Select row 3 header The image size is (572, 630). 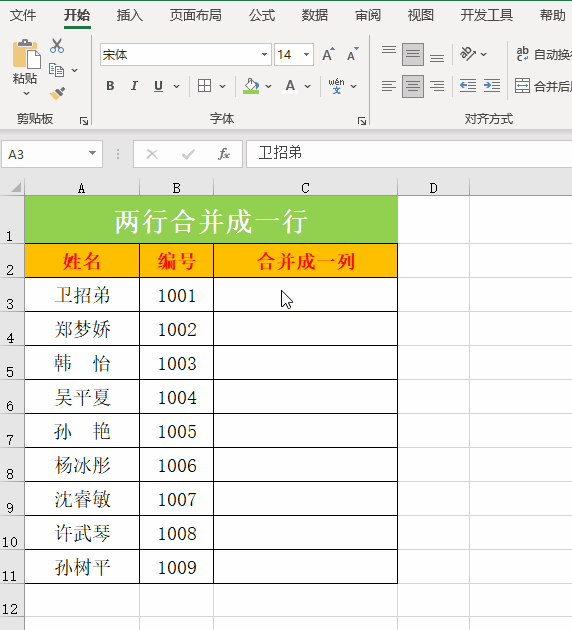[12, 295]
